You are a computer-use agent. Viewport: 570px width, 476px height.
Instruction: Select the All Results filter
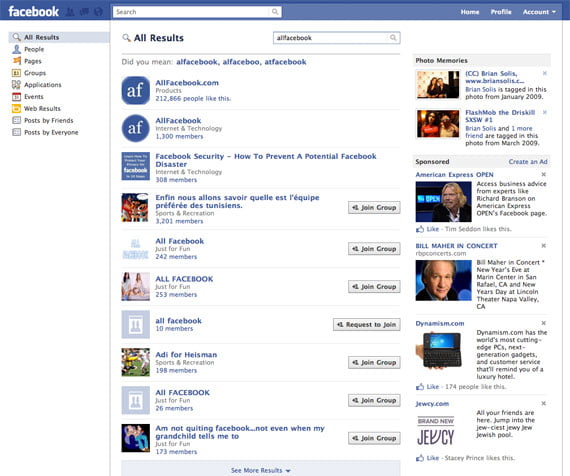[x=59, y=37]
